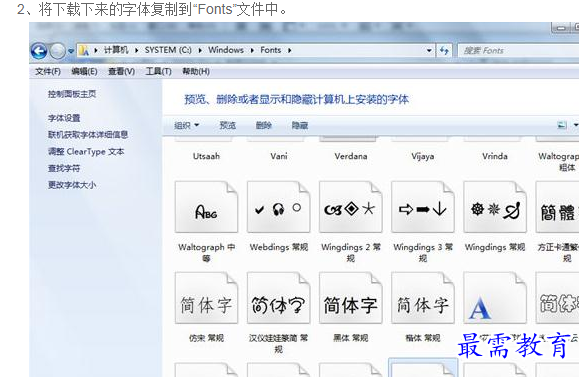
Task: Open the 组织 dropdown in toolbar
Action: [186, 126]
